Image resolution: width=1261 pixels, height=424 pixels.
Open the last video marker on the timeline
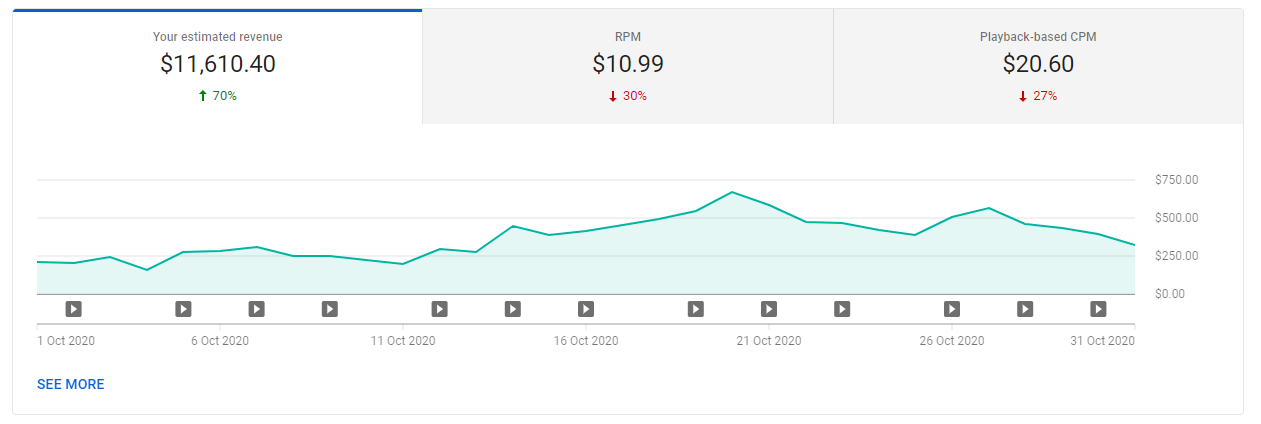click(1098, 309)
